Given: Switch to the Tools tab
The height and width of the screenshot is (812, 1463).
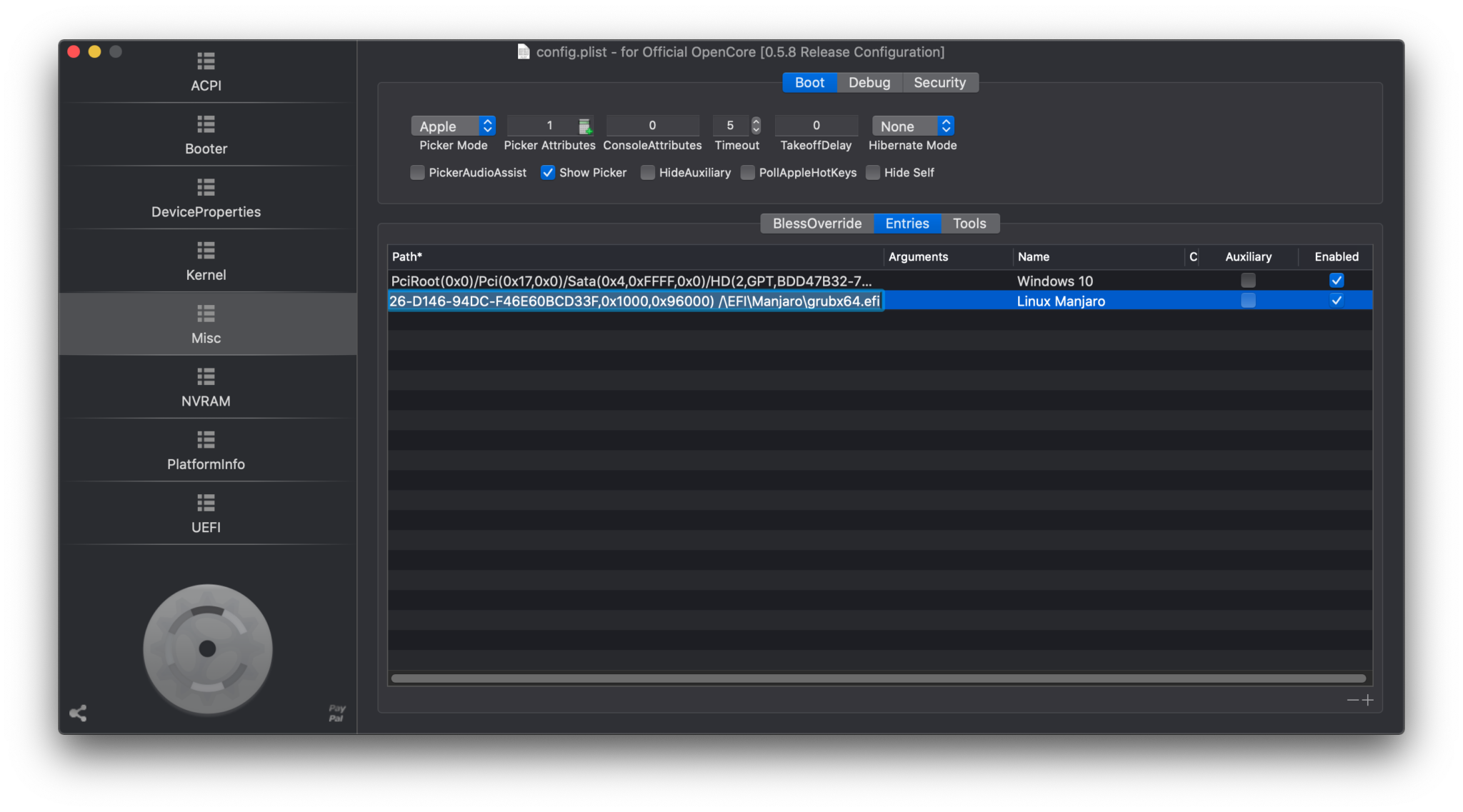Looking at the screenshot, I should click(x=969, y=223).
